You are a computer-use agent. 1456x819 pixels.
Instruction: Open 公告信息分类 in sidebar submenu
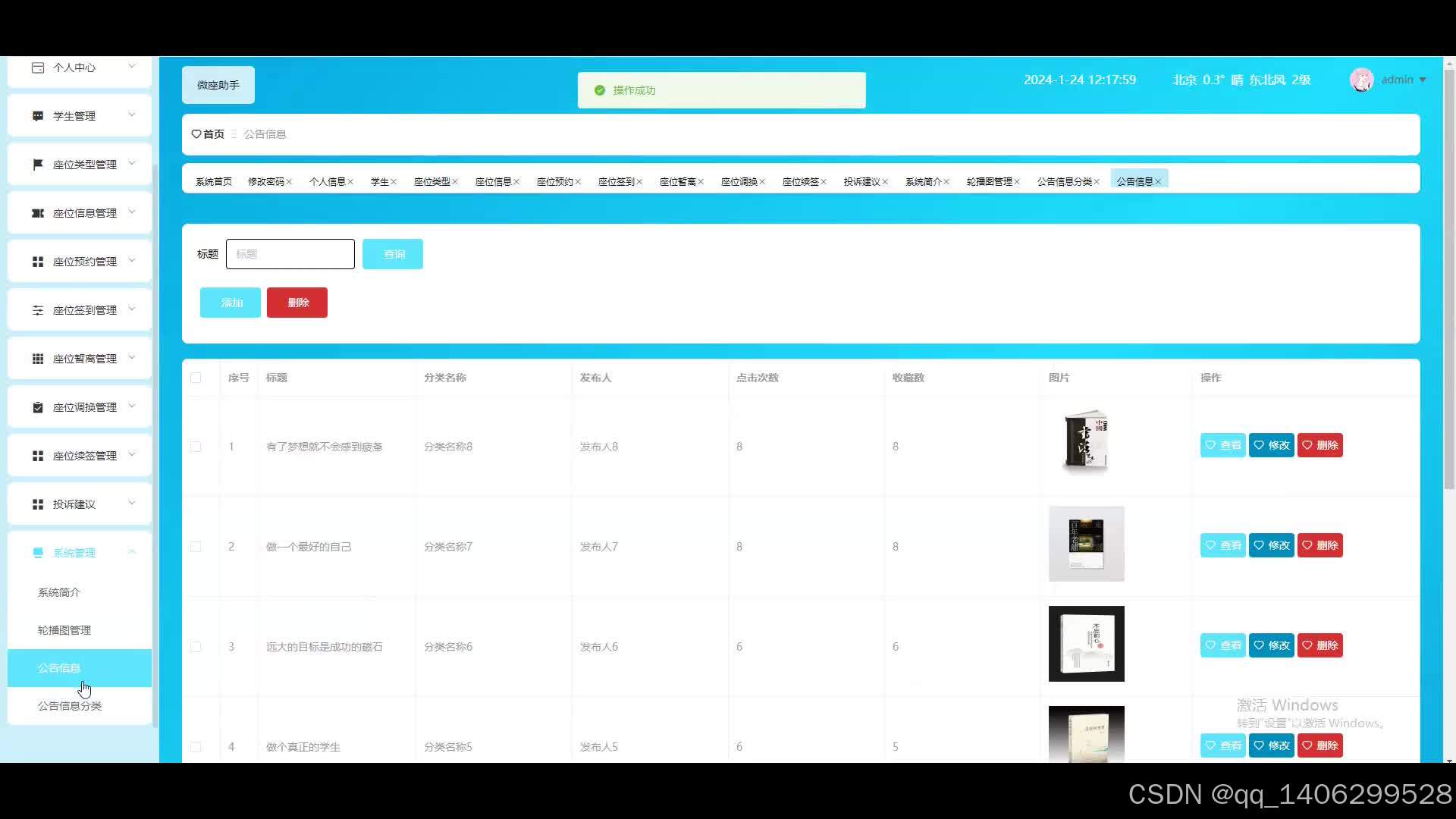tap(70, 706)
